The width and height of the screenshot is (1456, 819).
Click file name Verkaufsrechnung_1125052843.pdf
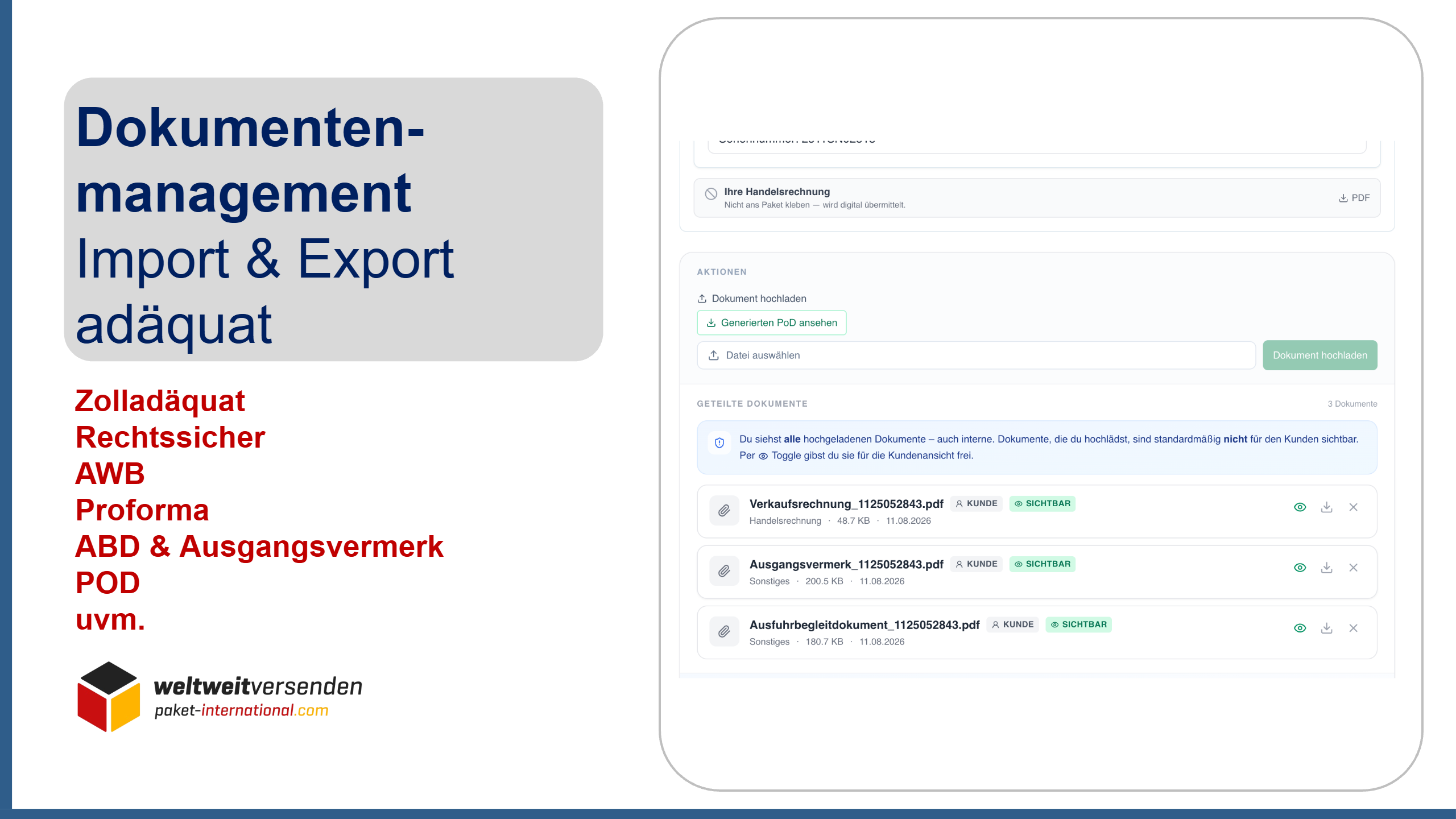(846, 504)
